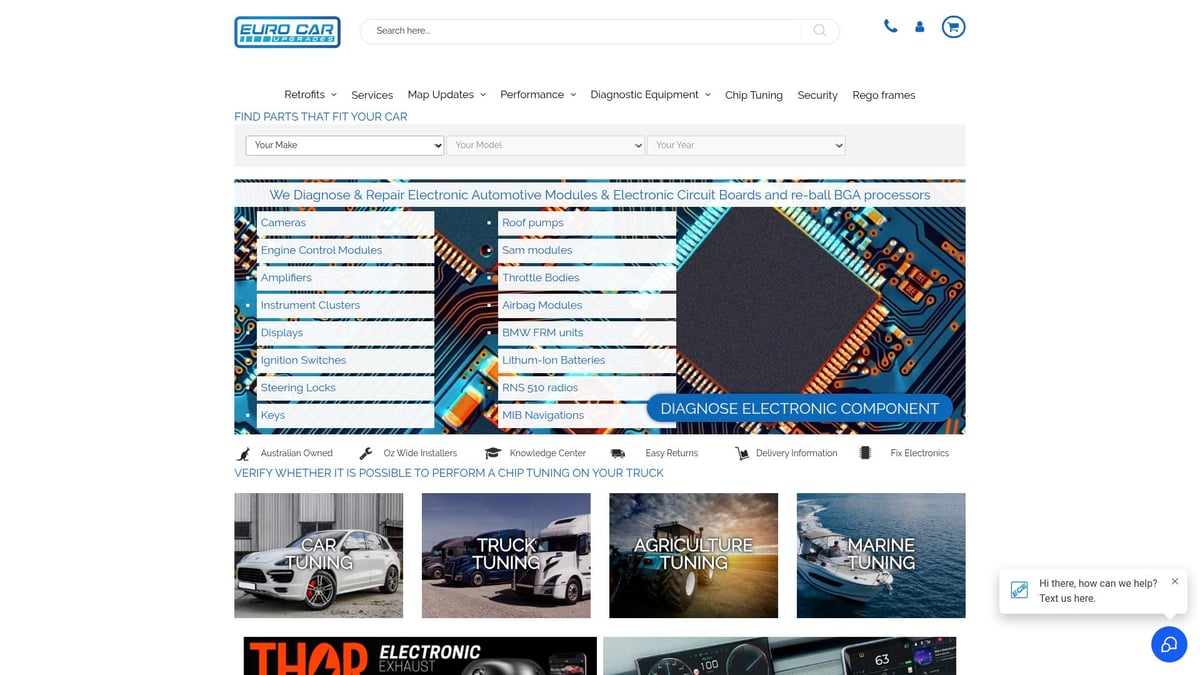Screen dimensions: 1200x675
Task: Click the phone icon in header
Action: click(890, 27)
